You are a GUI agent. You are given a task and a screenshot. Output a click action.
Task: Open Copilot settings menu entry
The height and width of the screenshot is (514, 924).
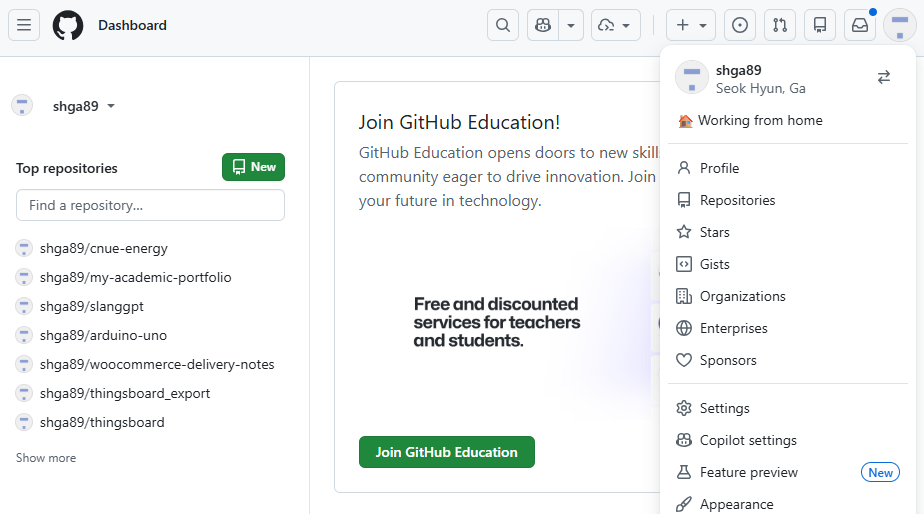point(787,440)
